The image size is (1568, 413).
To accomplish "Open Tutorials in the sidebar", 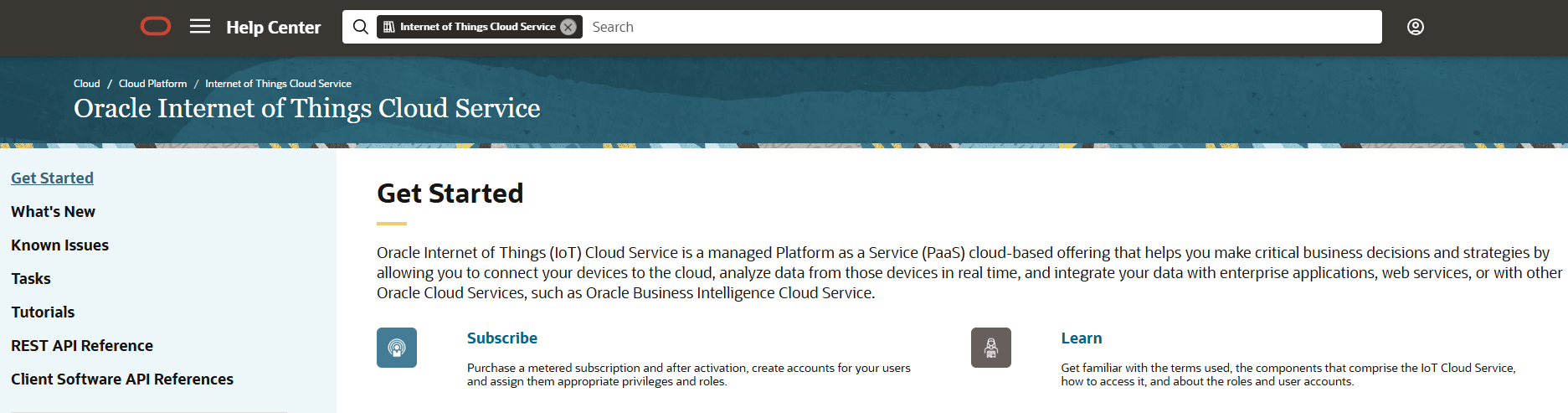I will pos(43,312).
